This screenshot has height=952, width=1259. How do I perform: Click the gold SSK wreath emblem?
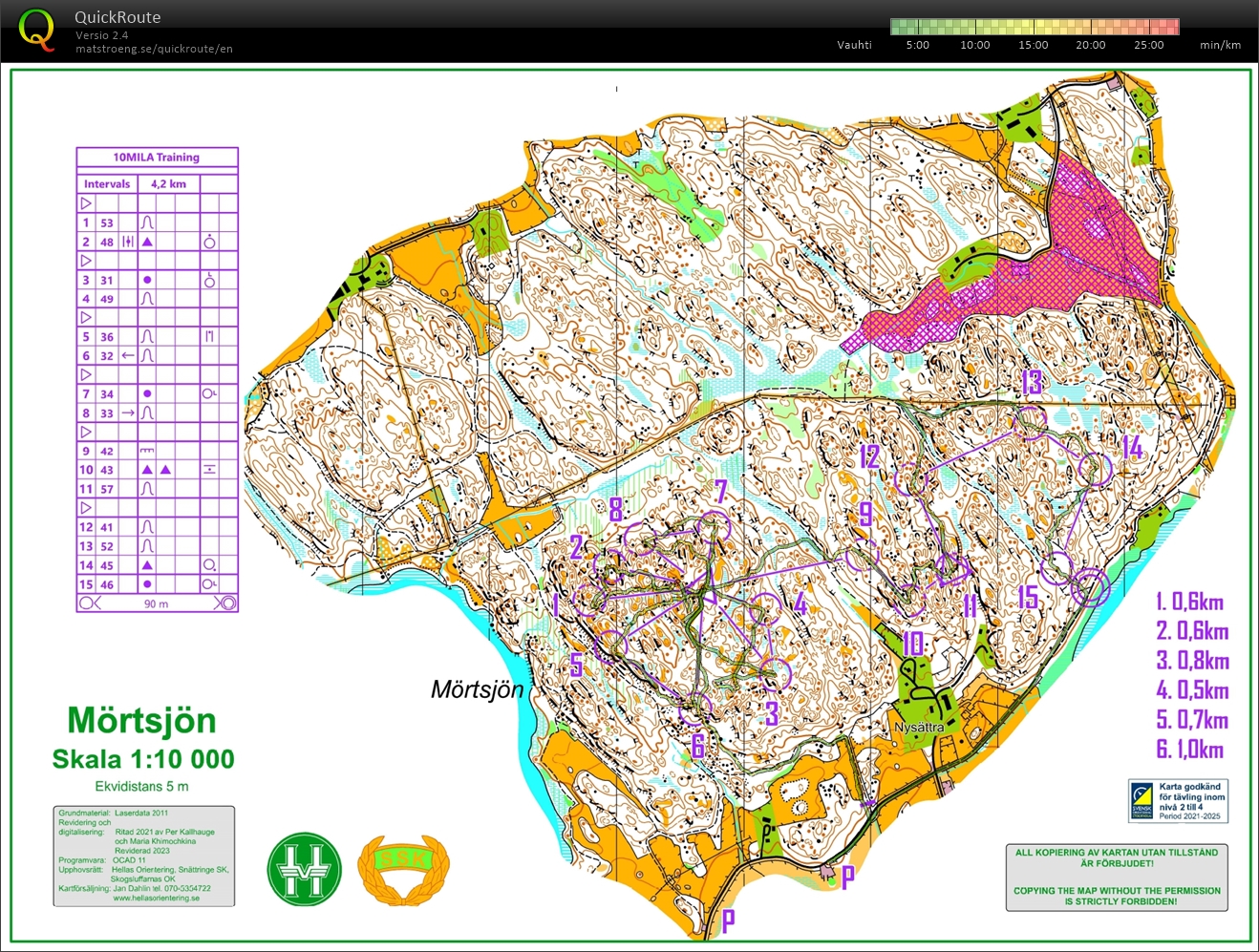point(403,868)
